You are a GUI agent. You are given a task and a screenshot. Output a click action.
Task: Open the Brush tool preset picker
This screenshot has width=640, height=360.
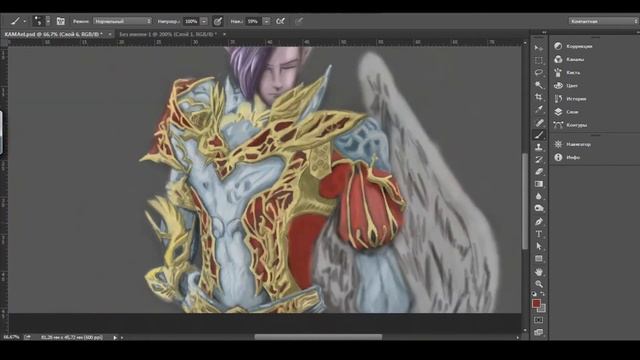pos(18,21)
